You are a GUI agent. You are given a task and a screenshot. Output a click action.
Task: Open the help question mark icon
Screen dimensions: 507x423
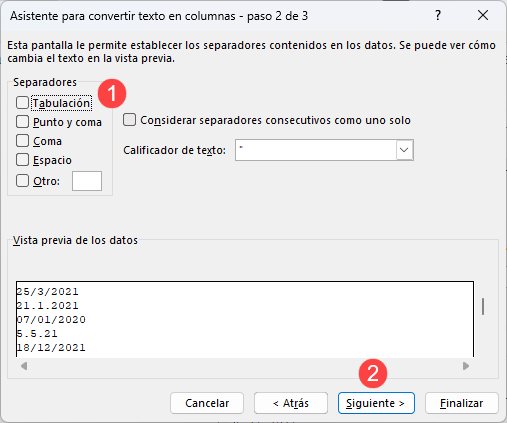[x=438, y=16]
